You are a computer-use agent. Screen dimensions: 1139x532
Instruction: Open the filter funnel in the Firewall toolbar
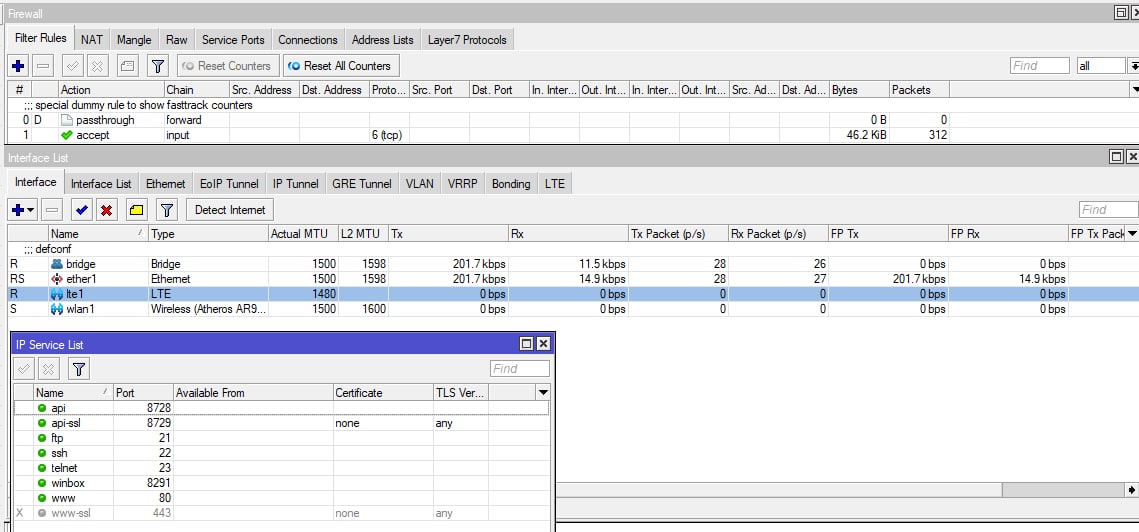pos(158,65)
